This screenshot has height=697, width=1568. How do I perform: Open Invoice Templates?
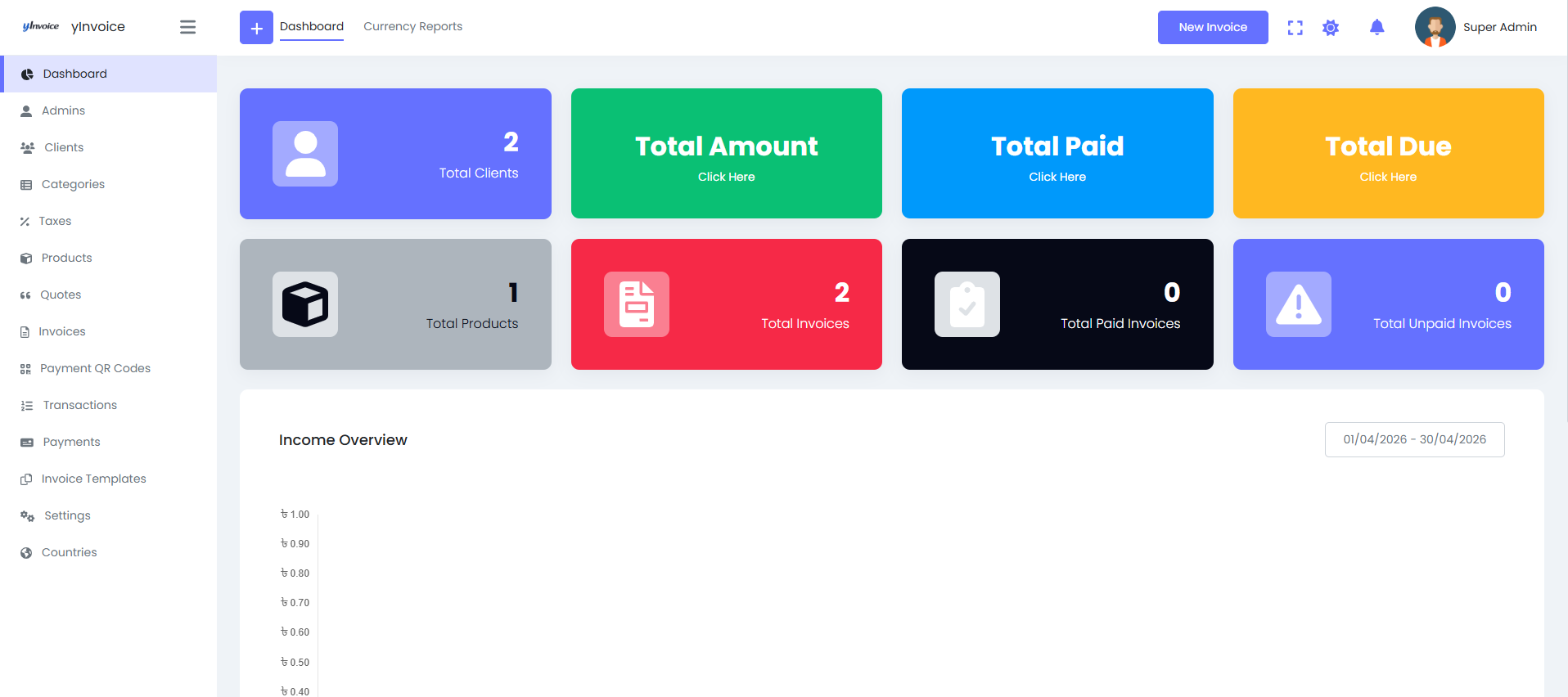tap(108, 479)
